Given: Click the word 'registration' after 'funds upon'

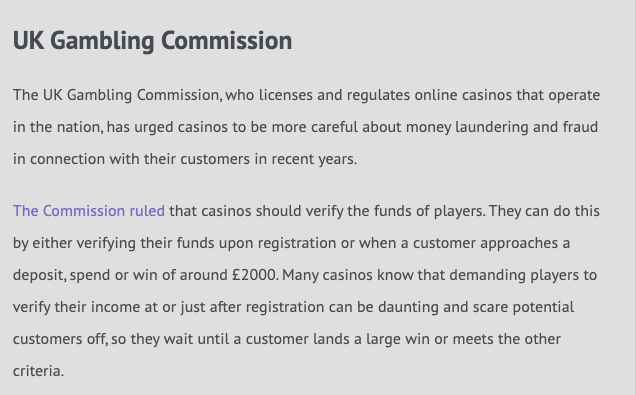Looking at the screenshot, I should [x=297, y=243].
